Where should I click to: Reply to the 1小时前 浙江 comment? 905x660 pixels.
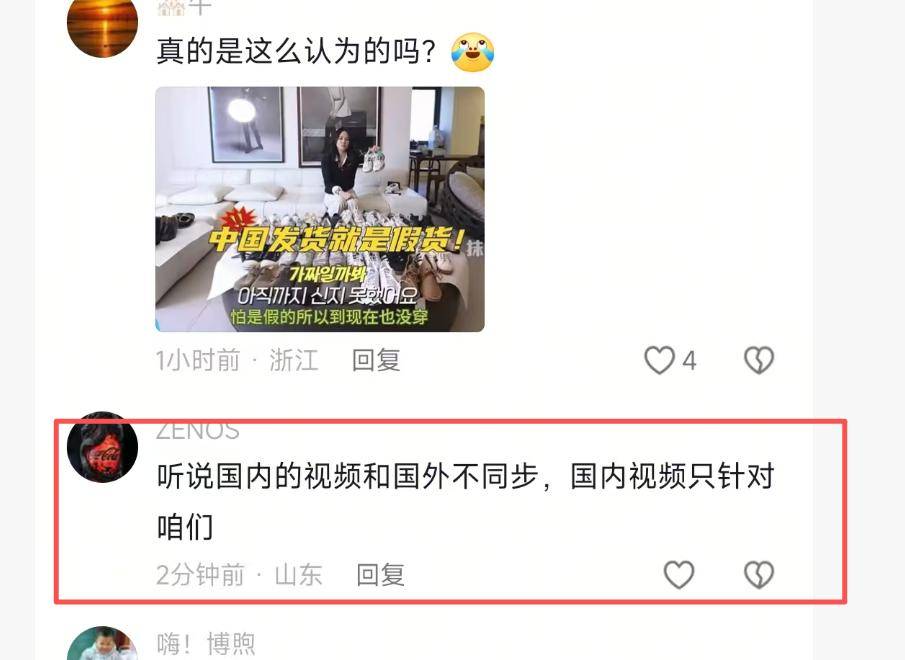376,361
